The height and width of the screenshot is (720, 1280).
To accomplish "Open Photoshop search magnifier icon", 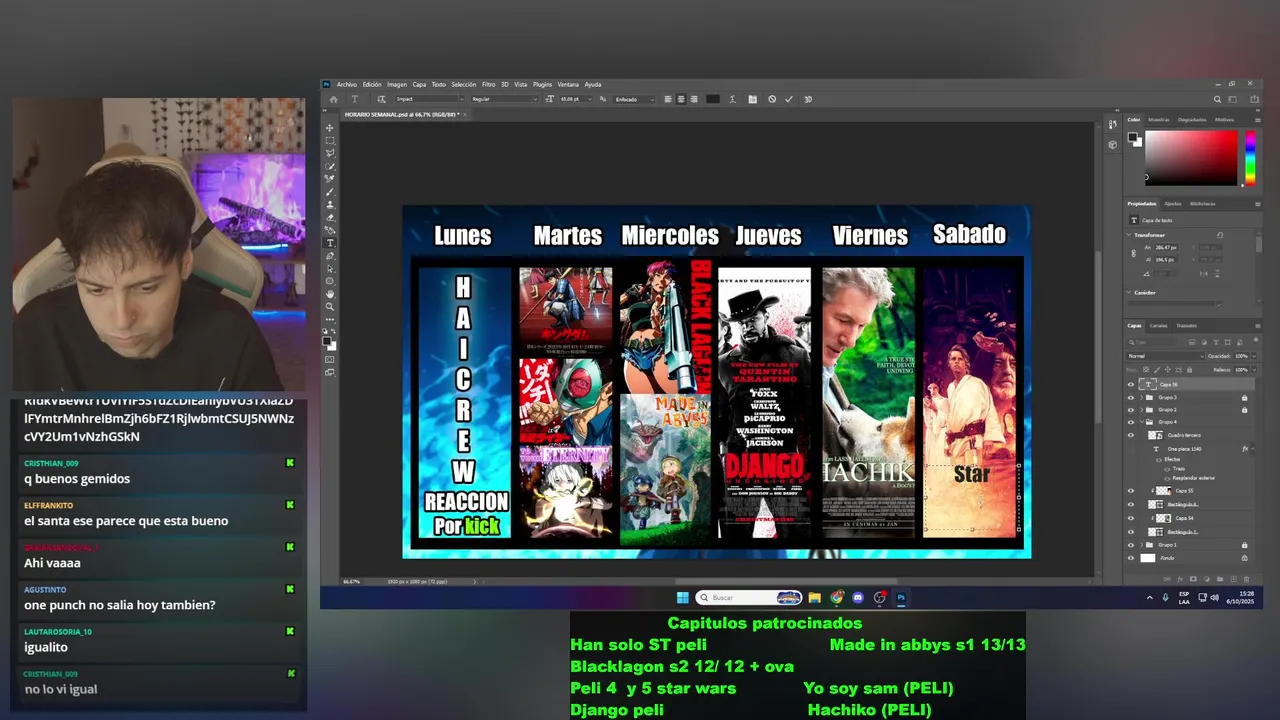I will 1217,99.
